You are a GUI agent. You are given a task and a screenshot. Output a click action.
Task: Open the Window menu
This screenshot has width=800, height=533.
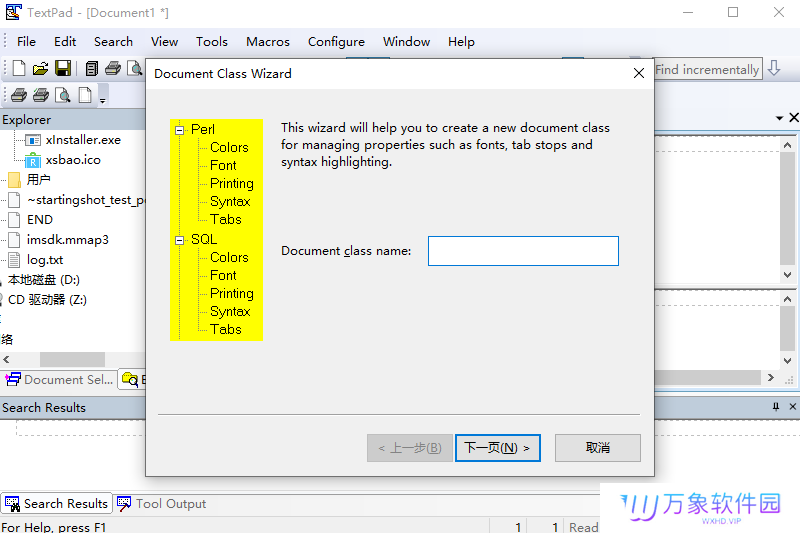click(407, 42)
